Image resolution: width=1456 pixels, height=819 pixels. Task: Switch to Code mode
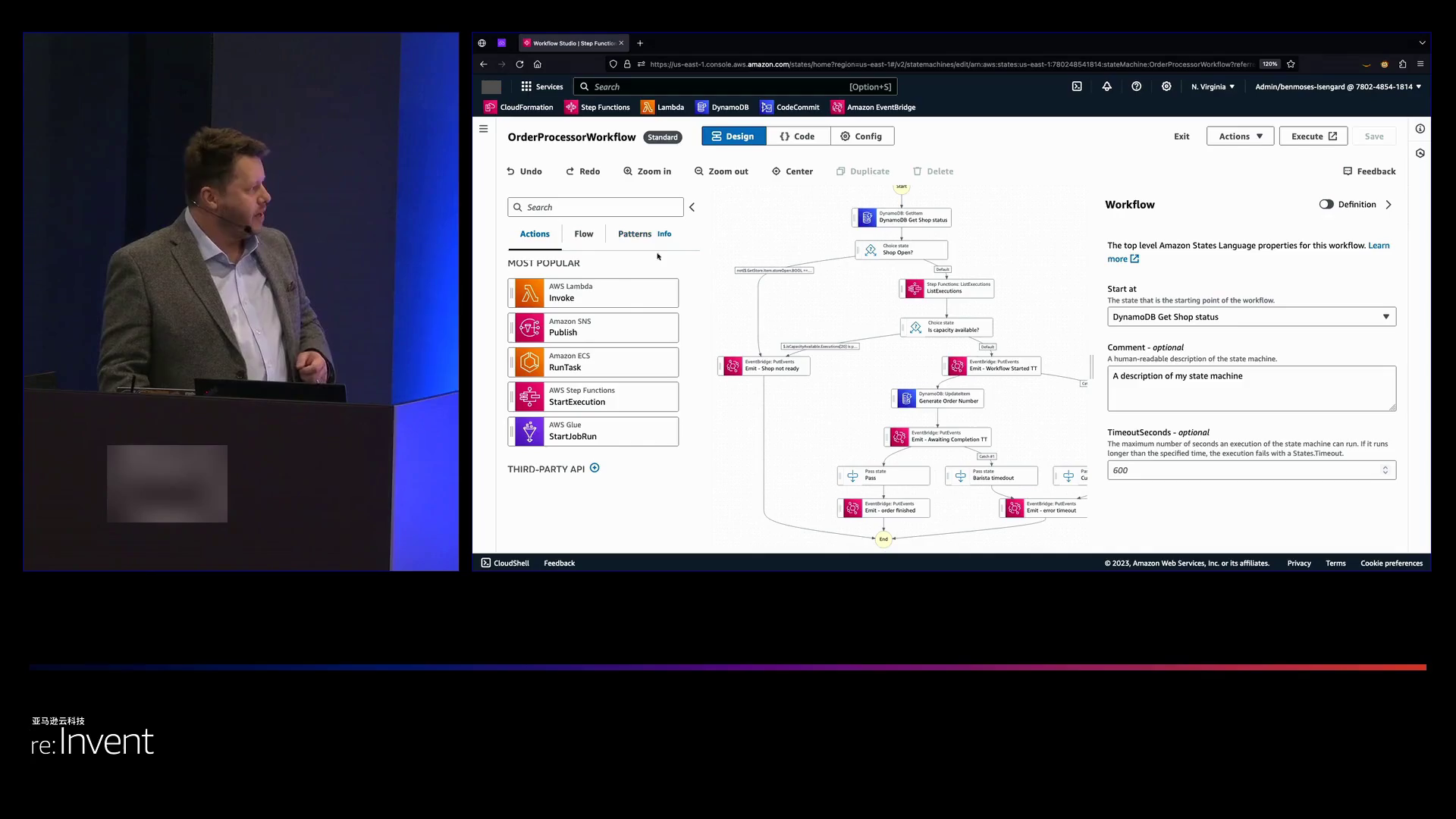pyautogui.click(x=797, y=136)
